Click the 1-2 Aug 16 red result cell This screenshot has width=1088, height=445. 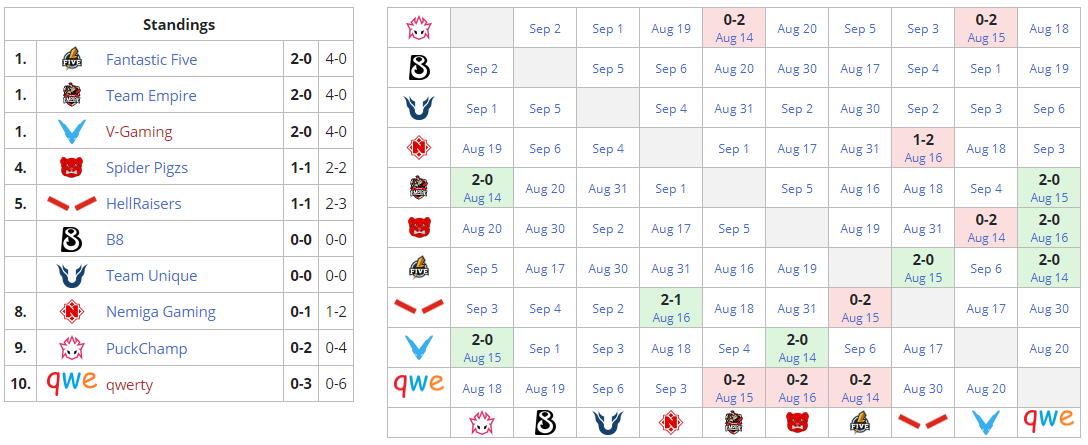(922, 148)
